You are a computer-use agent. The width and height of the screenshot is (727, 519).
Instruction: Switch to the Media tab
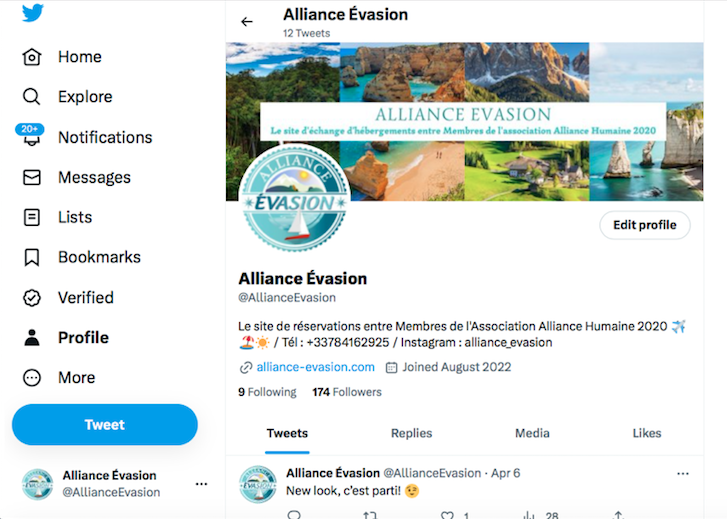(532, 433)
